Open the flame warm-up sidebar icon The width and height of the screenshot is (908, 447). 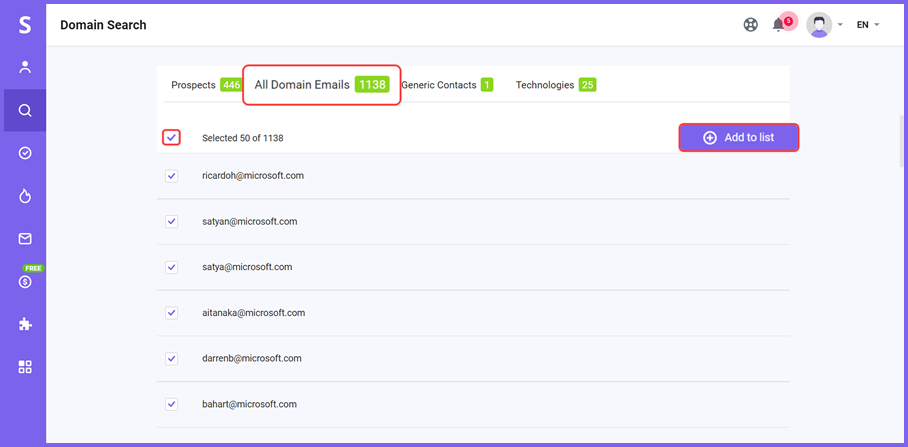[25, 196]
